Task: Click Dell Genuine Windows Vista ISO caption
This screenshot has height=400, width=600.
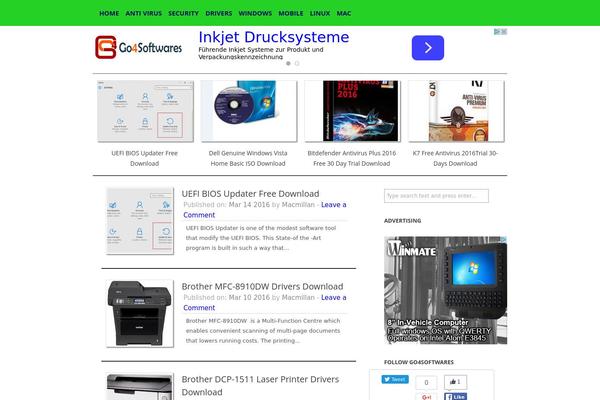Action: point(248,158)
